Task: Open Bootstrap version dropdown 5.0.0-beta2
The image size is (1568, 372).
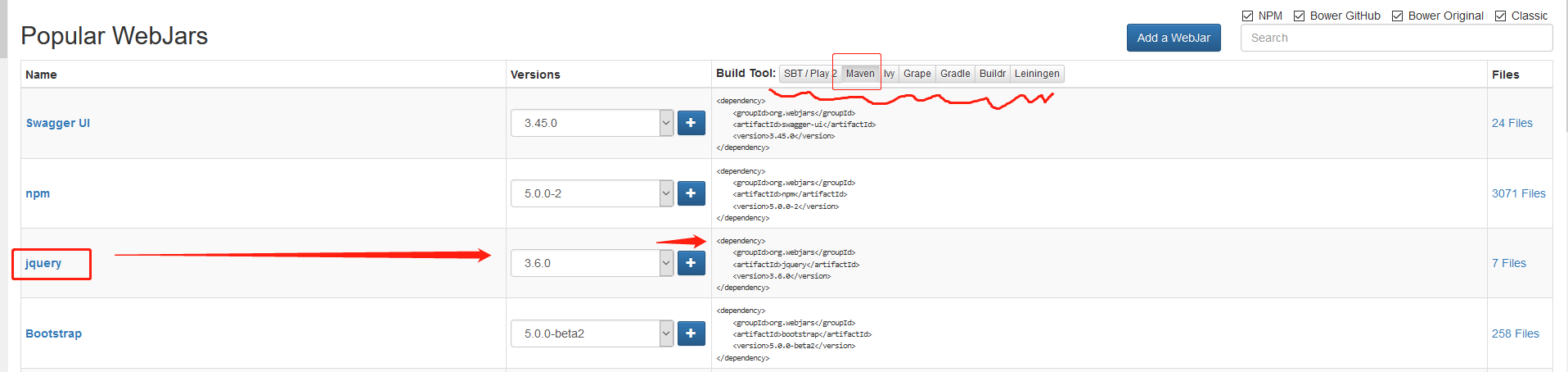Action: tap(593, 333)
